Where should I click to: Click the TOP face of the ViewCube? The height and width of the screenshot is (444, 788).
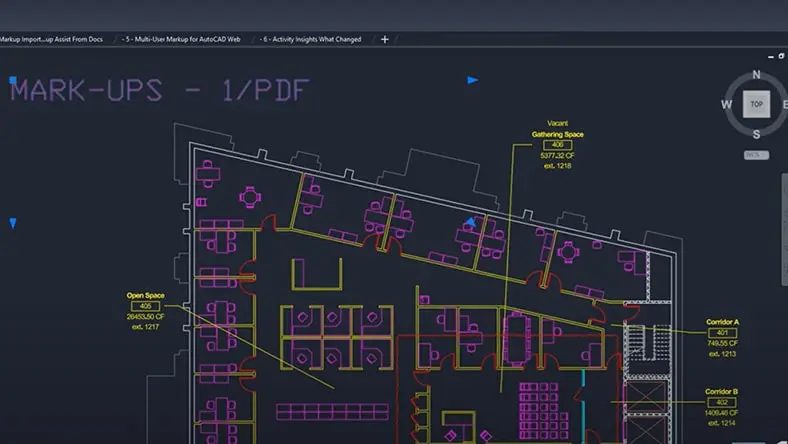click(x=756, y=104)
